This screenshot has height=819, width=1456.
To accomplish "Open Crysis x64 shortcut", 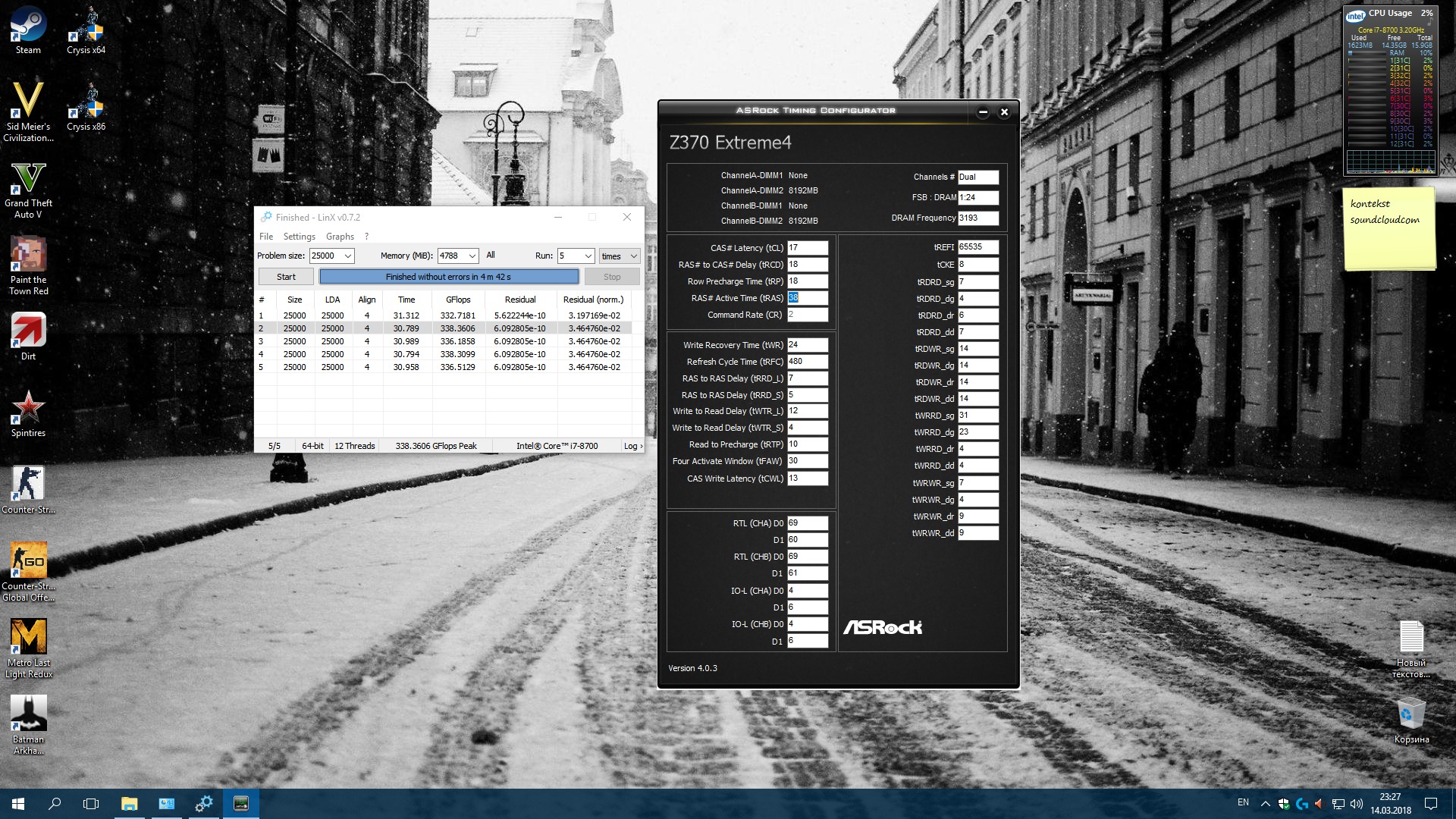I will click(x=86, y=25).
